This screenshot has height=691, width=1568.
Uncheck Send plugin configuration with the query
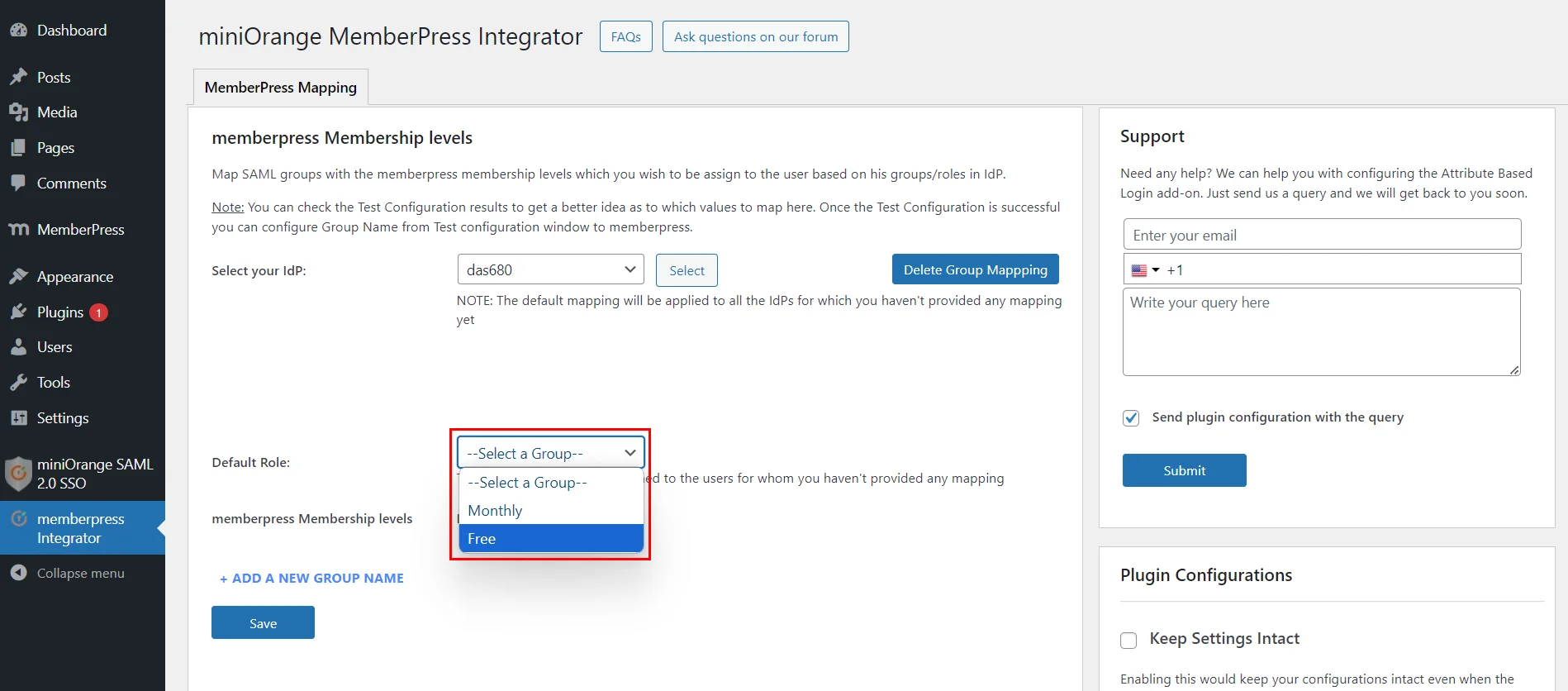pos(1131,418)
